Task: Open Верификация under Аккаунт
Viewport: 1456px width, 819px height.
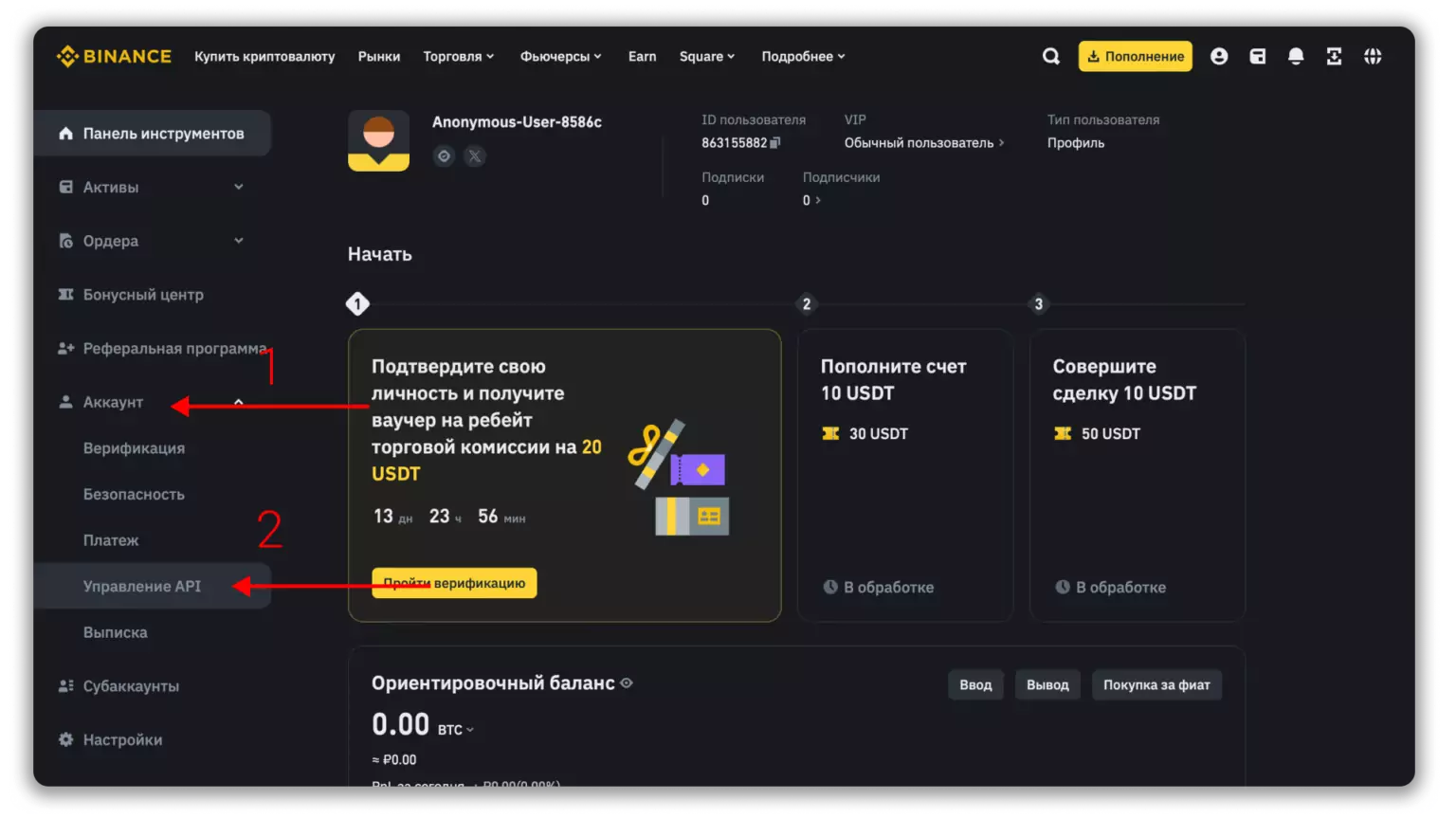Action: pyautogui.click(x=134, y=448)
